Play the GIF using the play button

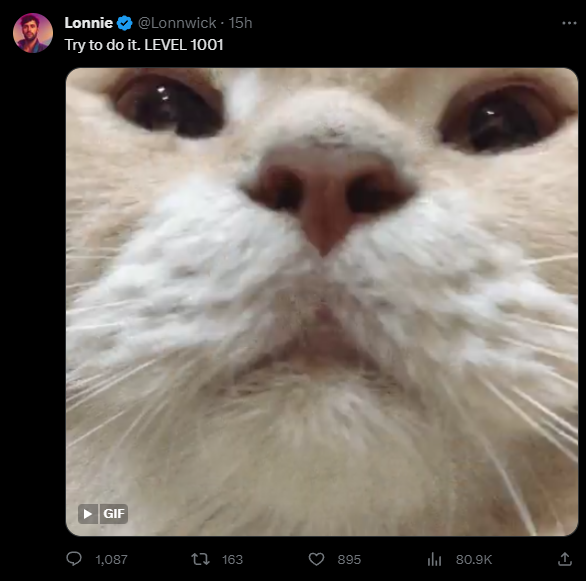(88, 514)
